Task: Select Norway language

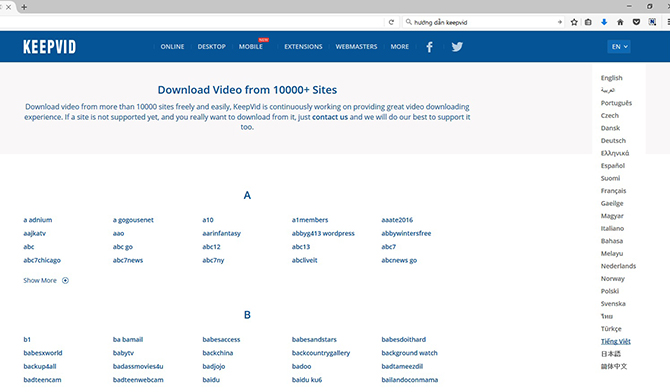Action: coord(613,278)
